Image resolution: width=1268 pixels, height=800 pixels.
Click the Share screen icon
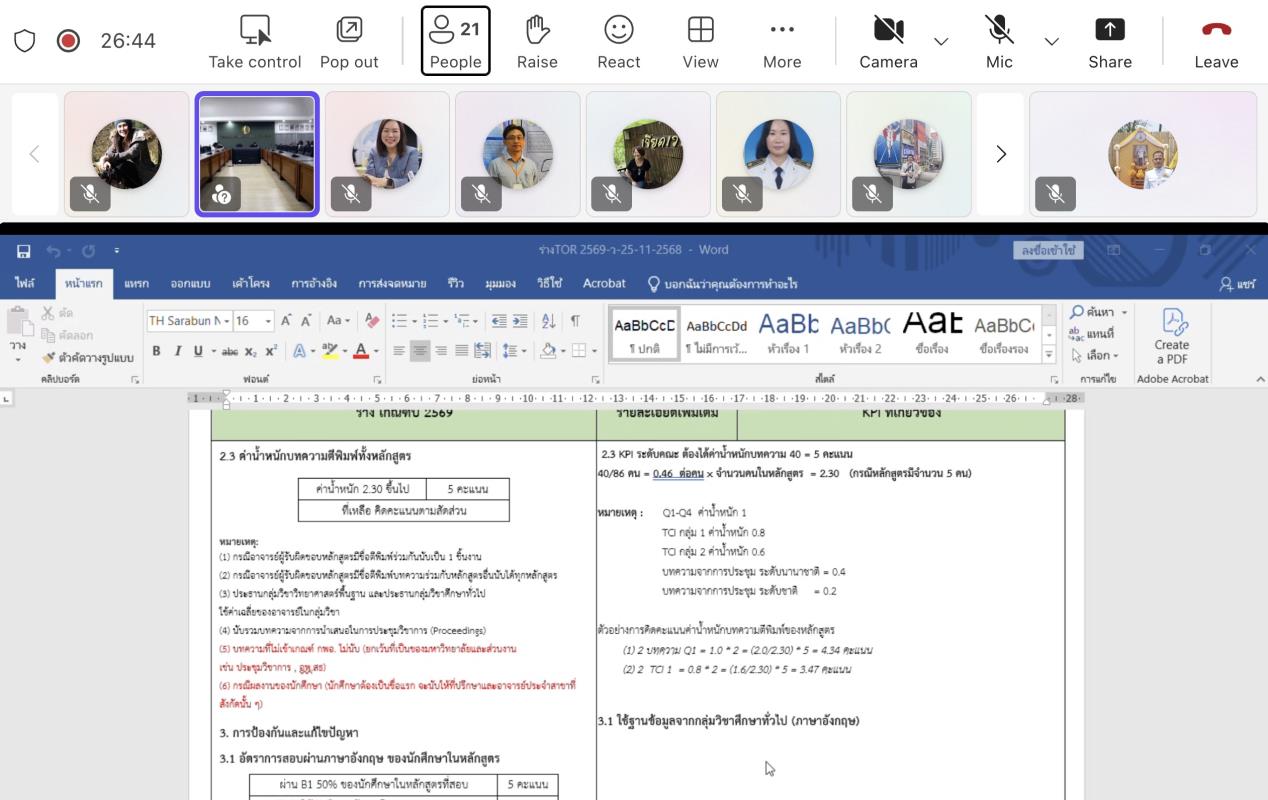pyautogui.click(x=1109, y=31)
